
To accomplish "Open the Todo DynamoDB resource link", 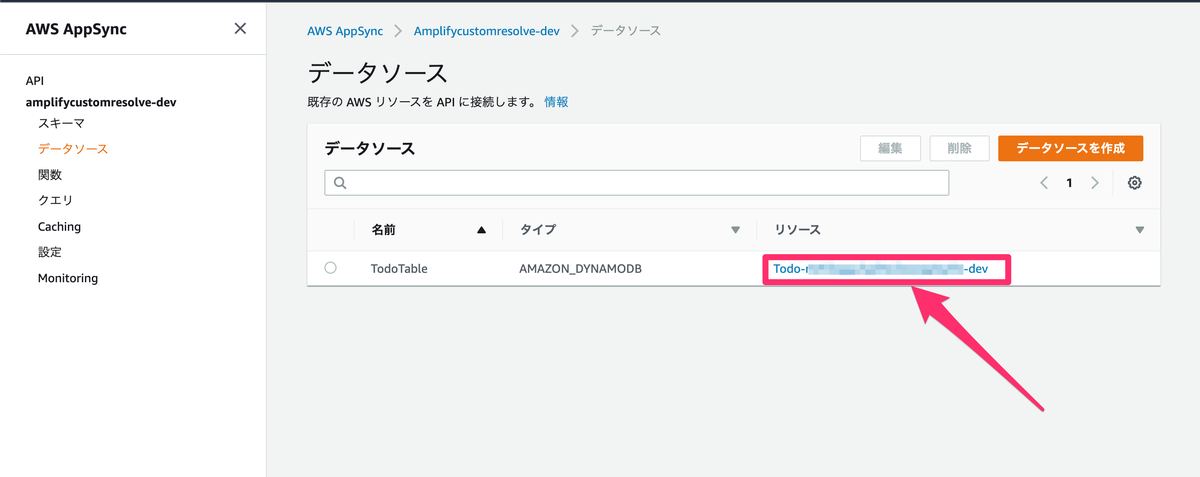I will [x=881, y=269].
